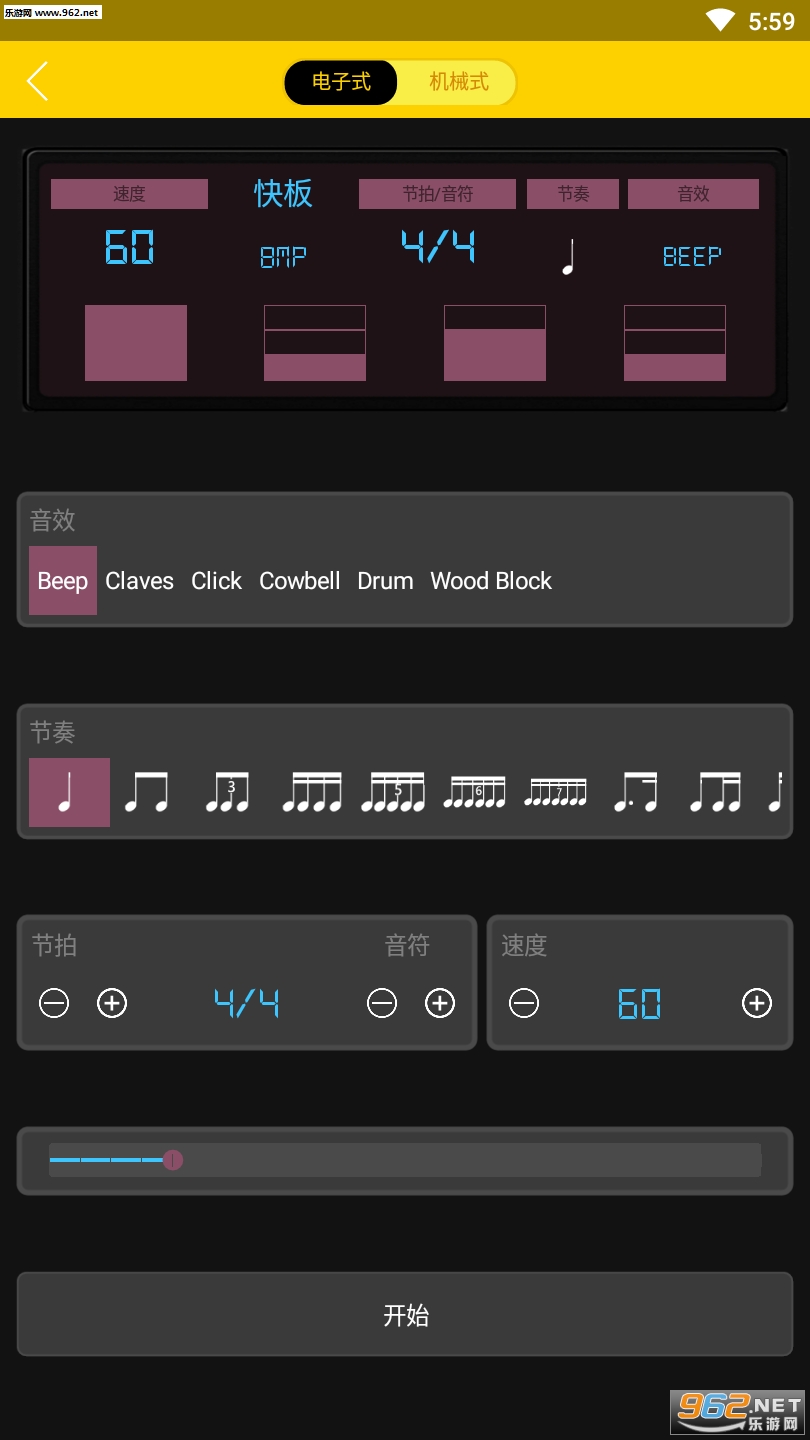Select the septuplet rhythm pattern
The image size is (810, 1440).
tap(556, 792)
